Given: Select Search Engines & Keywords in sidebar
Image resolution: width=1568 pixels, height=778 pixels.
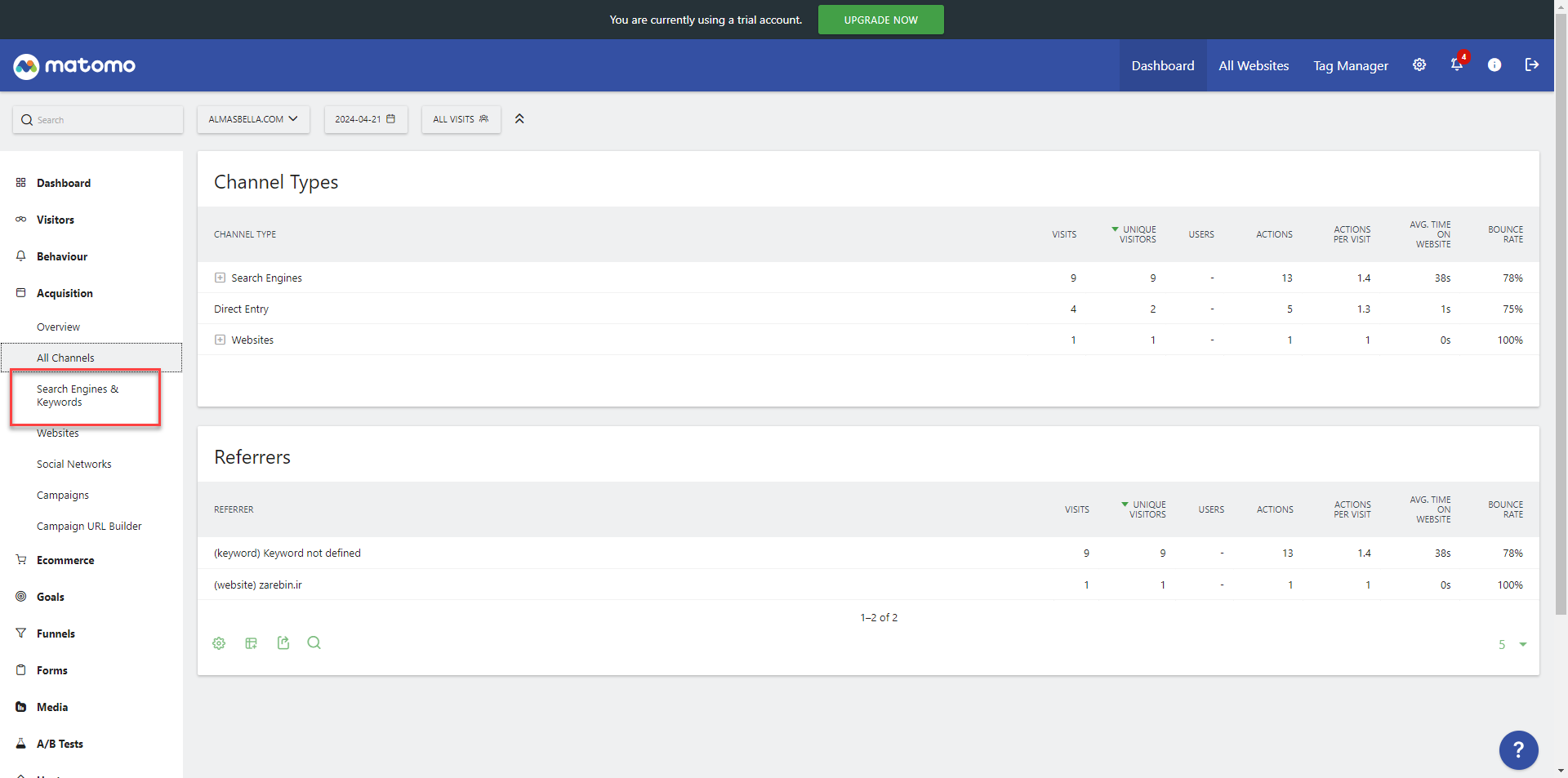Looking at the screenshot, I should pyautogui.click(x=78, y=396).
